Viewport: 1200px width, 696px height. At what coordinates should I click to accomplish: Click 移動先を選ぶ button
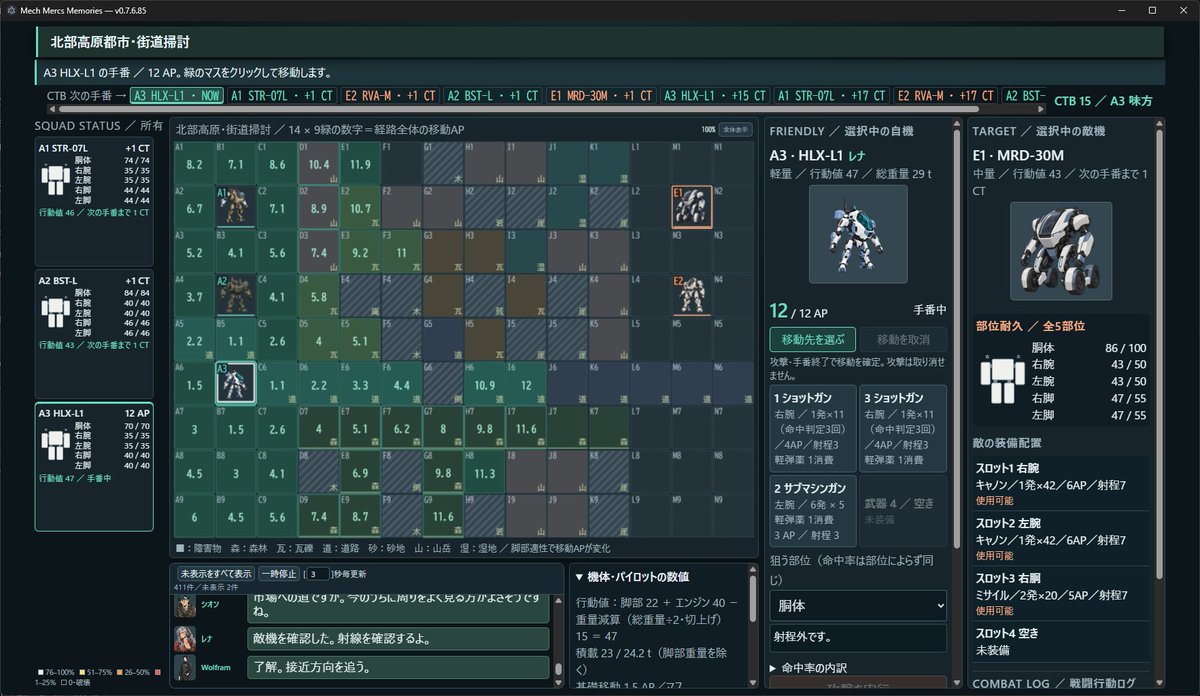(x=812, y=340)
